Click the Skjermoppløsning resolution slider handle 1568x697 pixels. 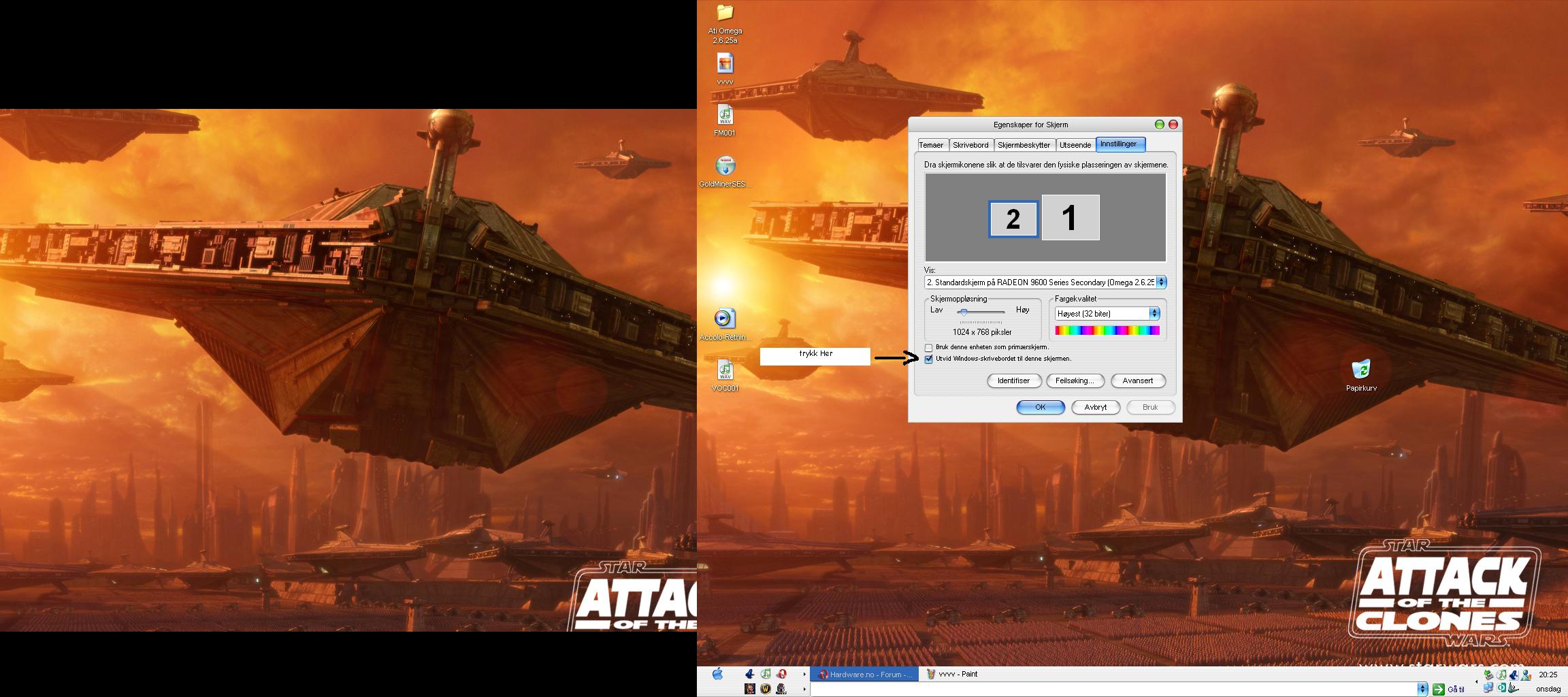[963, 312]
